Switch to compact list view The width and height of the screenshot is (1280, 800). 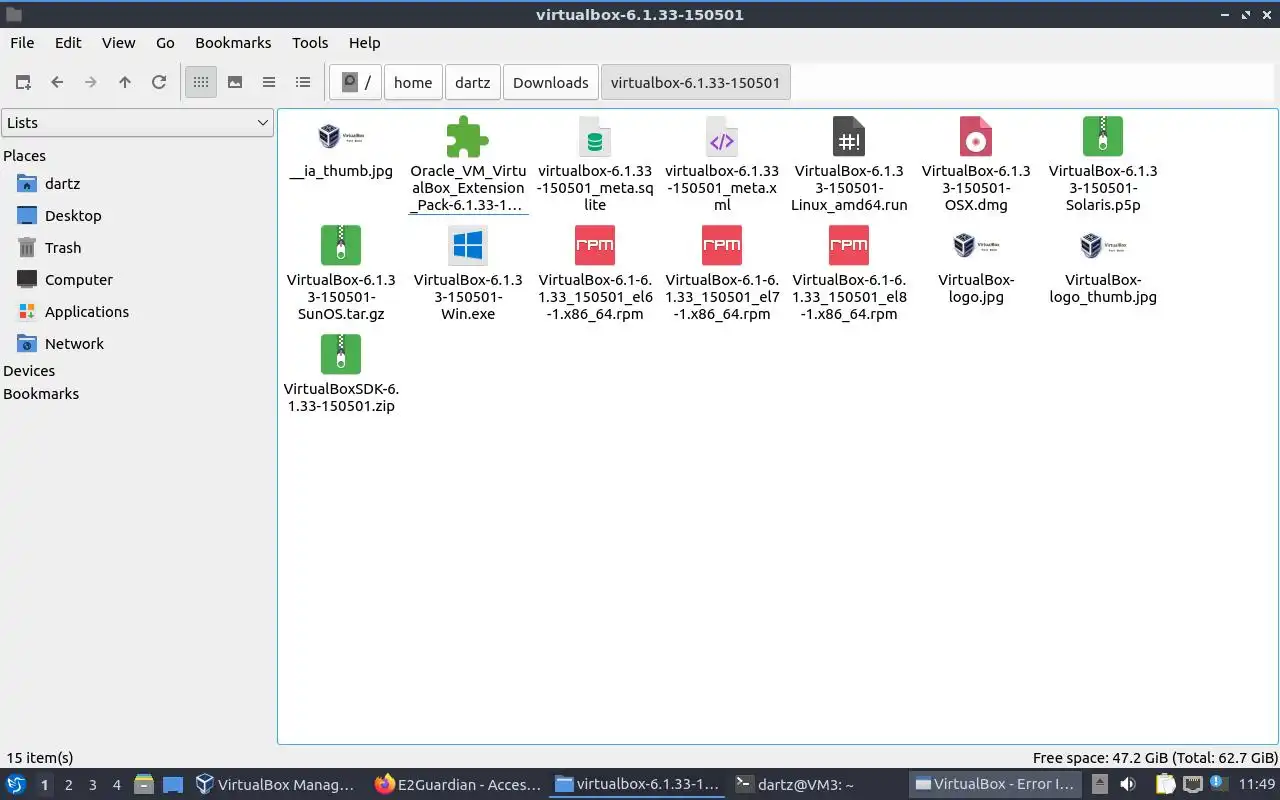click(x=269, y=82)
